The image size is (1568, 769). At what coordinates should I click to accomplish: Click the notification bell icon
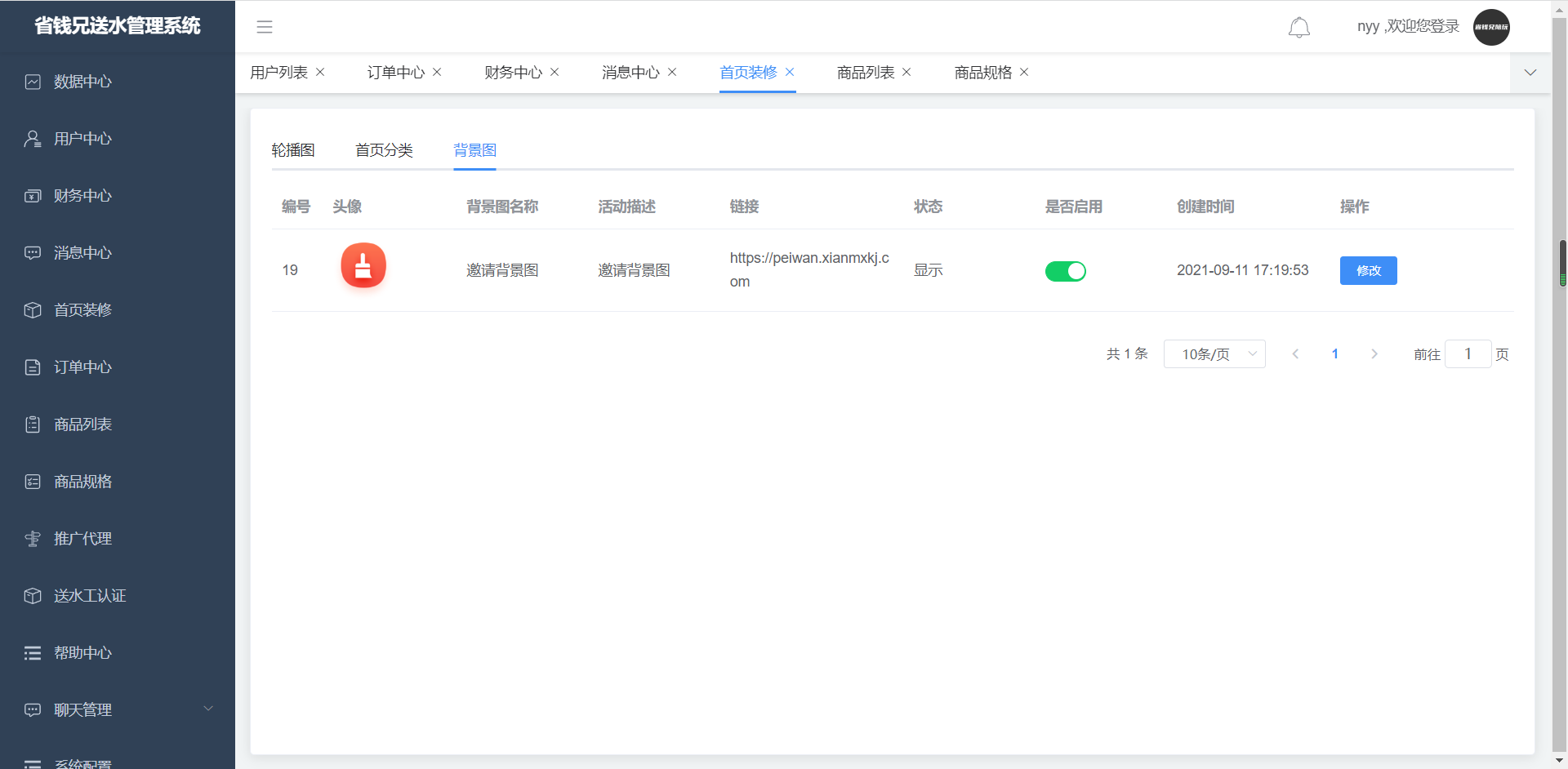[1298, 28]
